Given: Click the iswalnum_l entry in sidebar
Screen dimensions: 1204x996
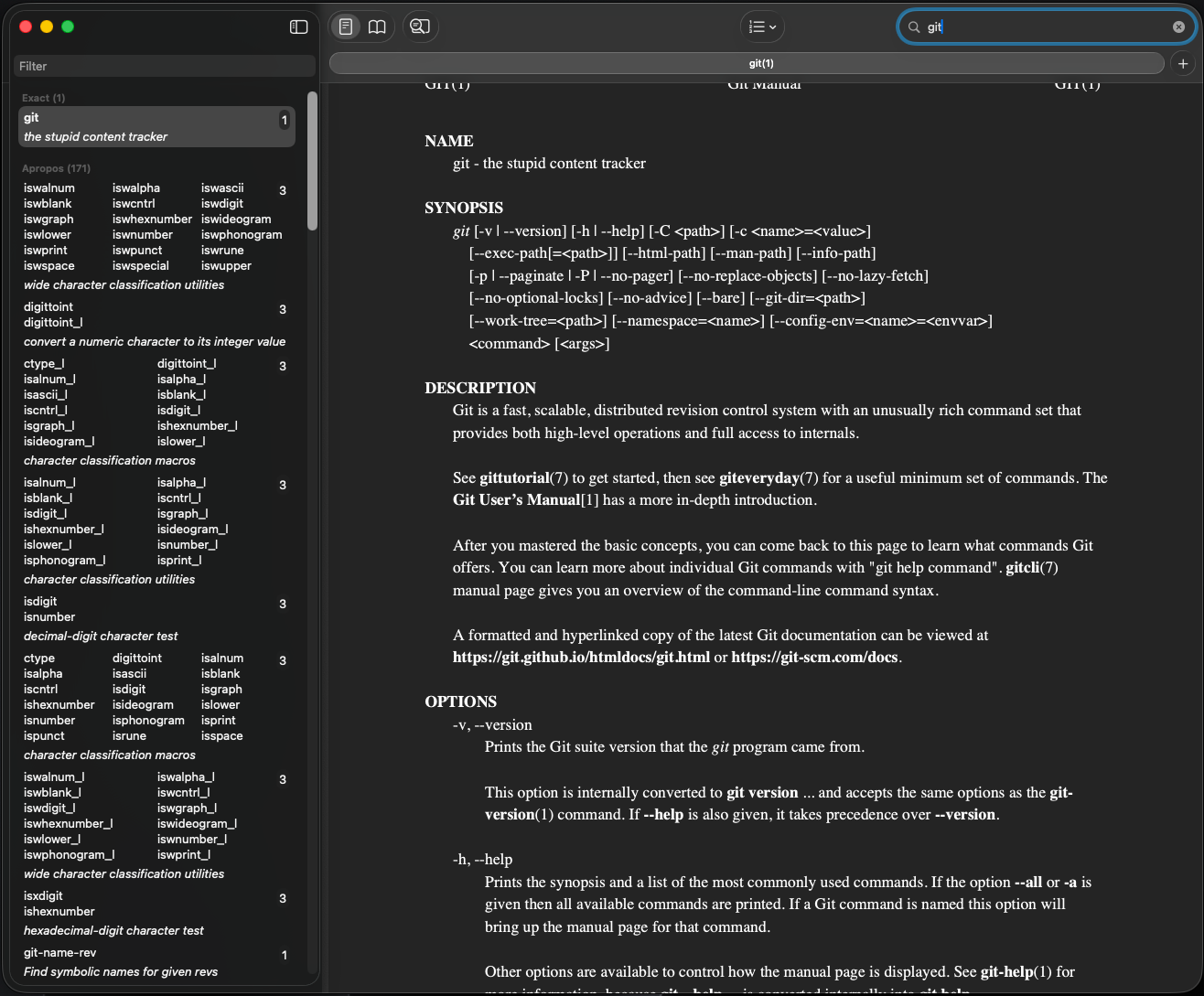Looking at the screenshot, I should pos(54,777).
